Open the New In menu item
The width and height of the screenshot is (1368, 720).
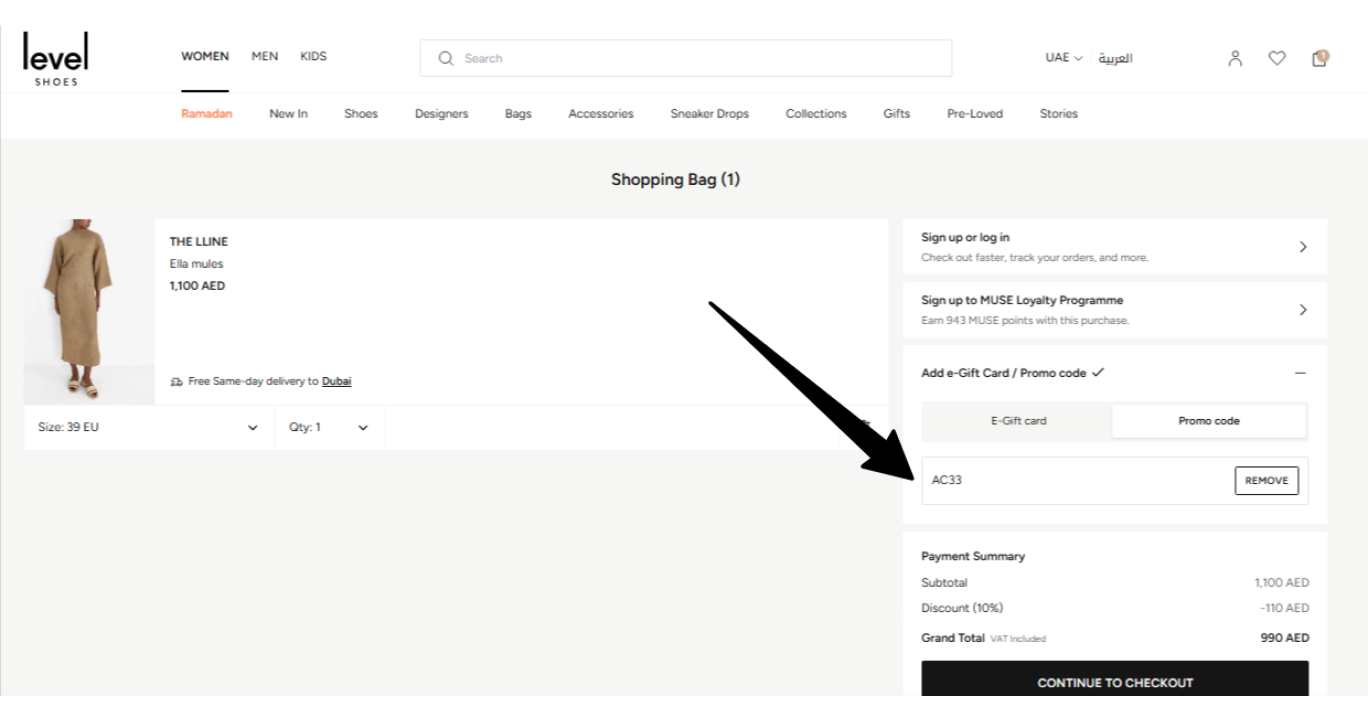click(288, 114)
